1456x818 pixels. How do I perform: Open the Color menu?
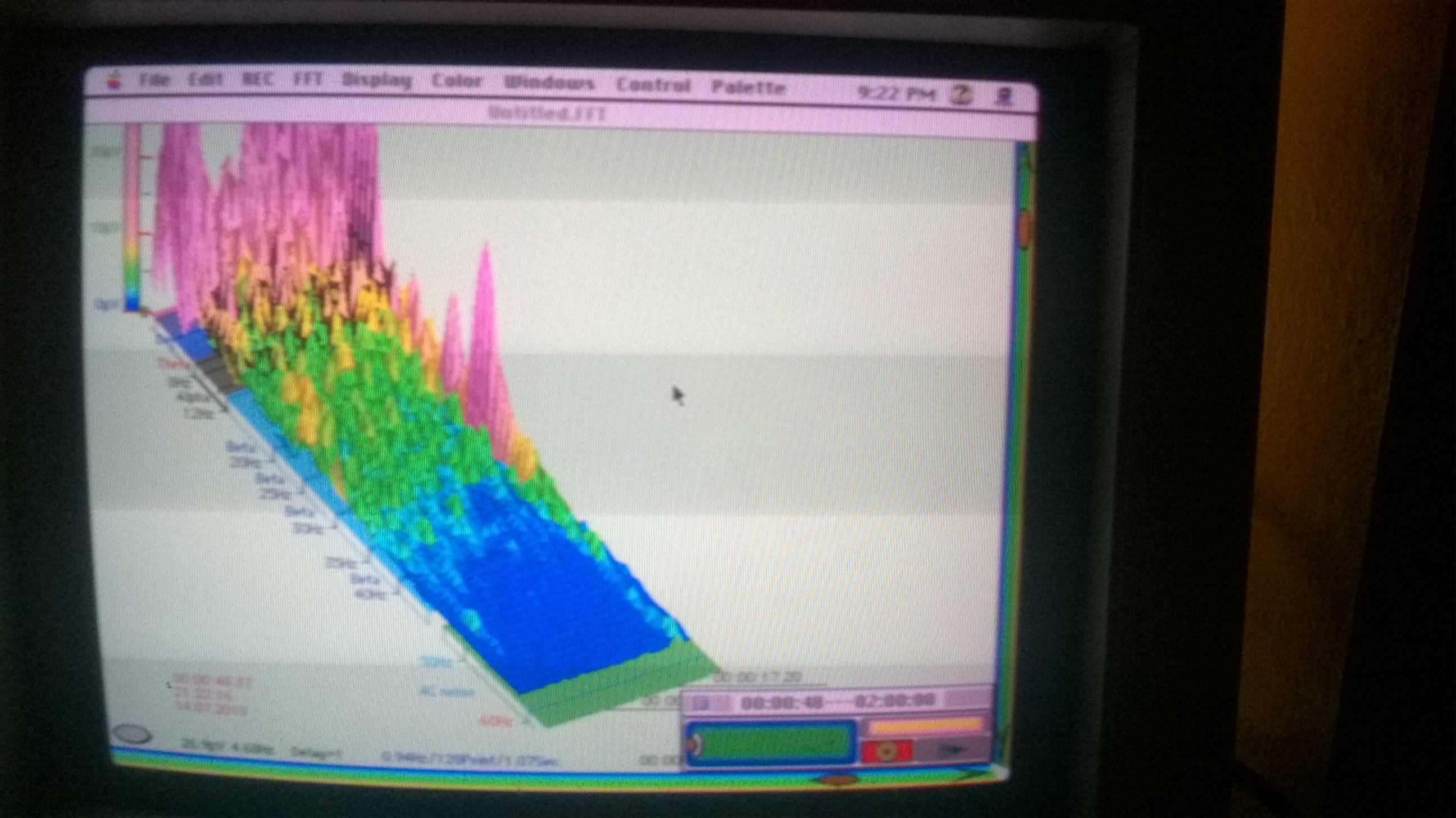click(x=457, y=82)
